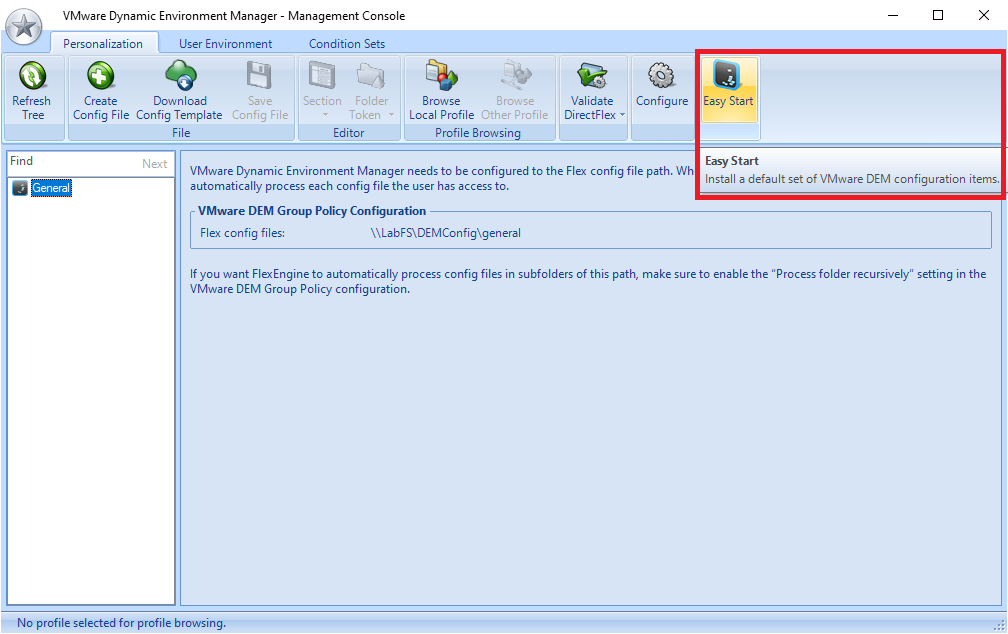
Task: Select the Personalization tab
Action: click(x=103, y=44)
